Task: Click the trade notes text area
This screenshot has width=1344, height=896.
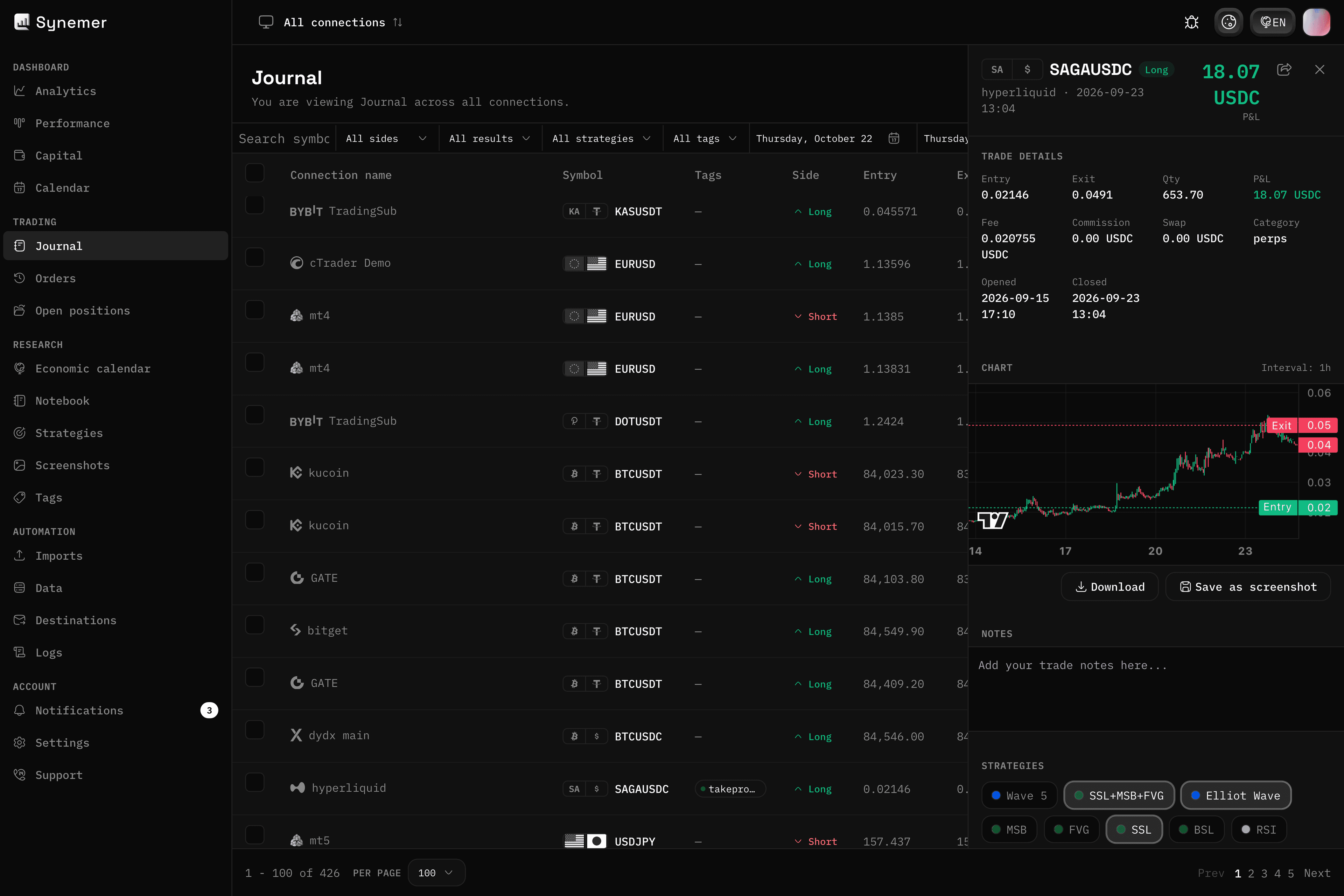Action: click(x=1155, y=689)
